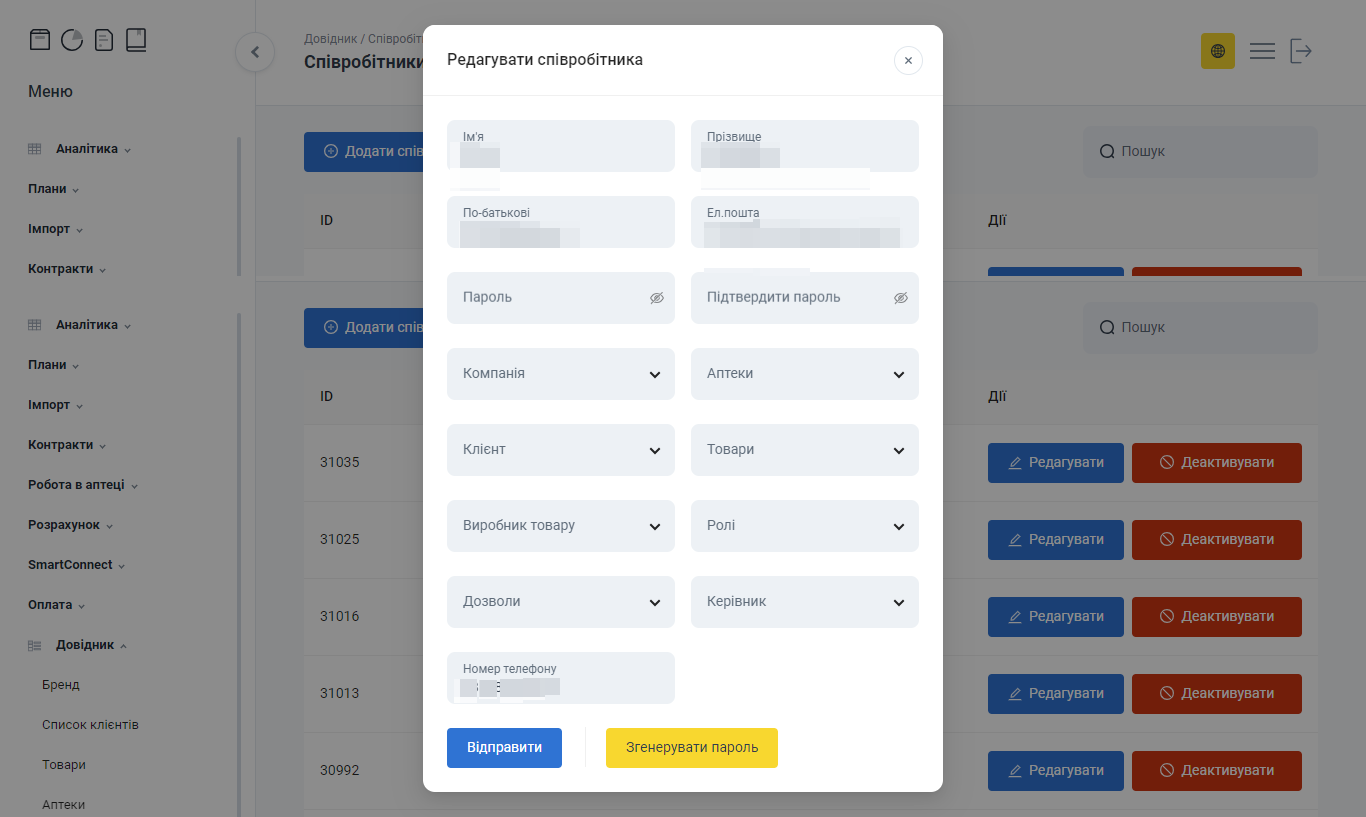Click the archive box icon top left

(x=40, y=39)
